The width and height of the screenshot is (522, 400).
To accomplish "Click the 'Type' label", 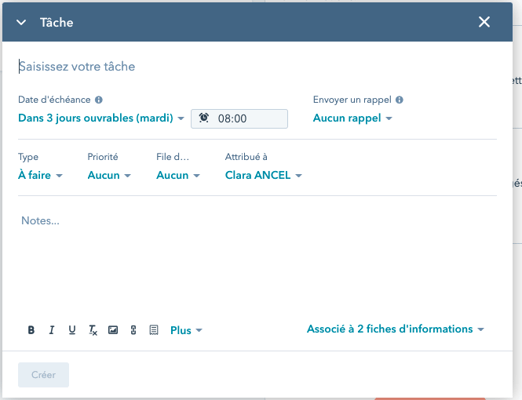I will click(x=28, y=157).
